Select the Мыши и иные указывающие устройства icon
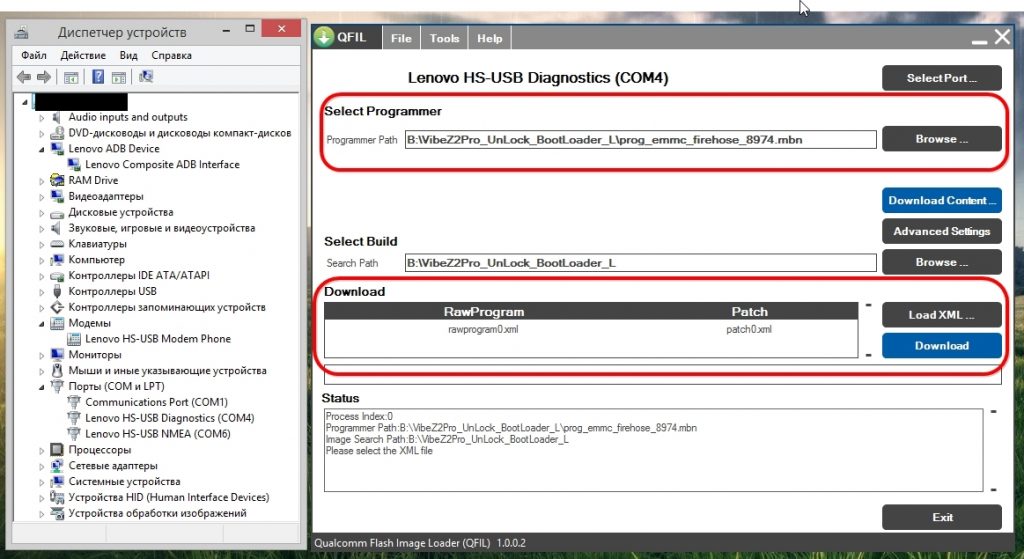Screen dimensions: 1024x559 pos(57,370)
